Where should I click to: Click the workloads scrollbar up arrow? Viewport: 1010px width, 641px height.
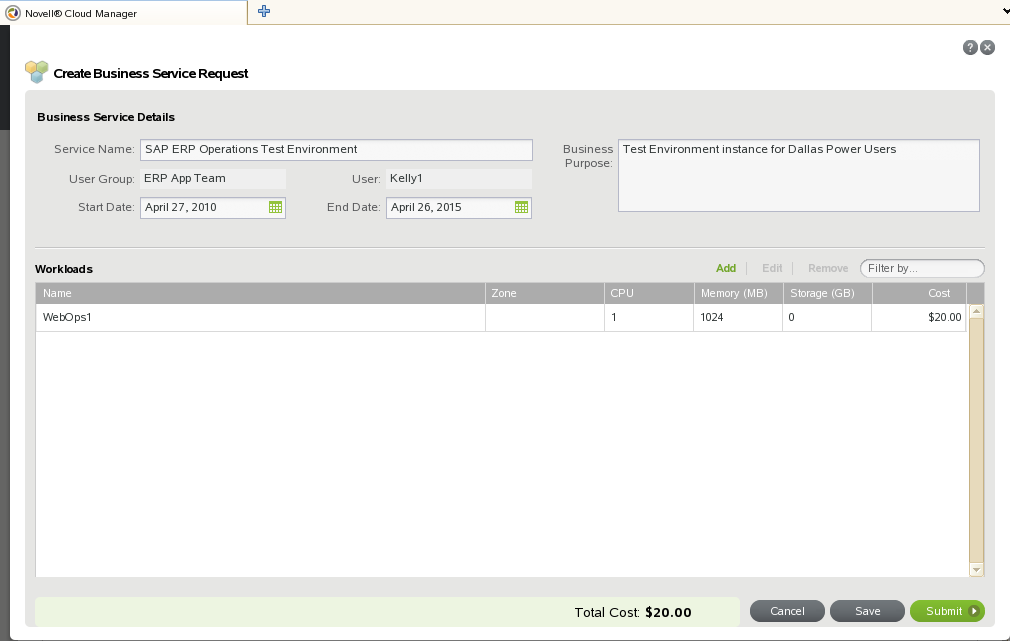pyautogui.click(x=977, y=311)
